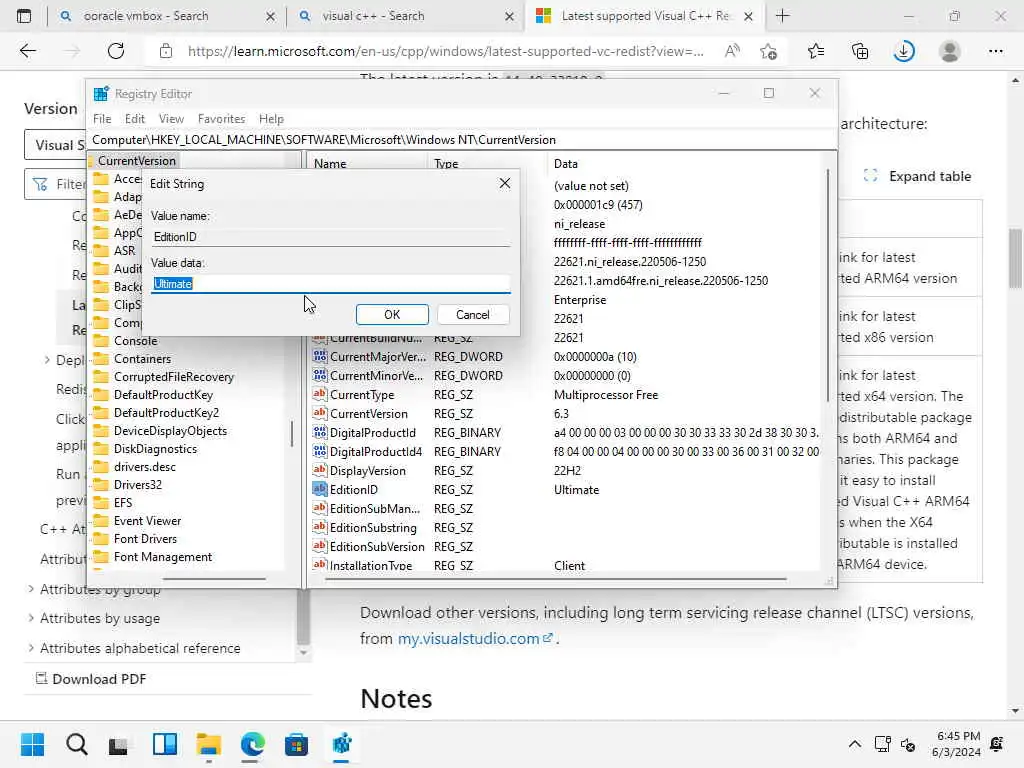Select the EFS folder icon
The width and height of the screenshot is (1024, 768).
[x=101, y=503]
